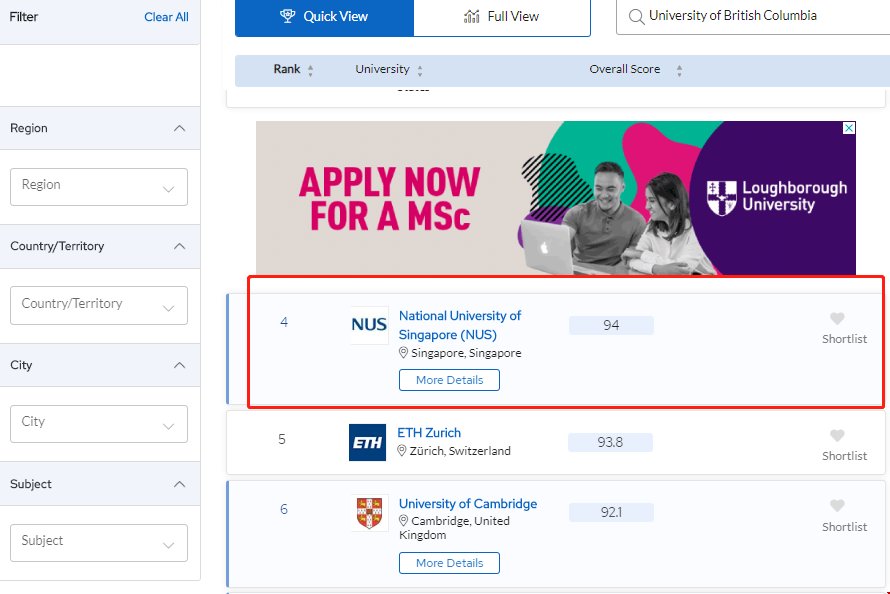Open the Subject dropdown
Screen dimensions: 890x594
pyautogui.click(x=99, y=542)
